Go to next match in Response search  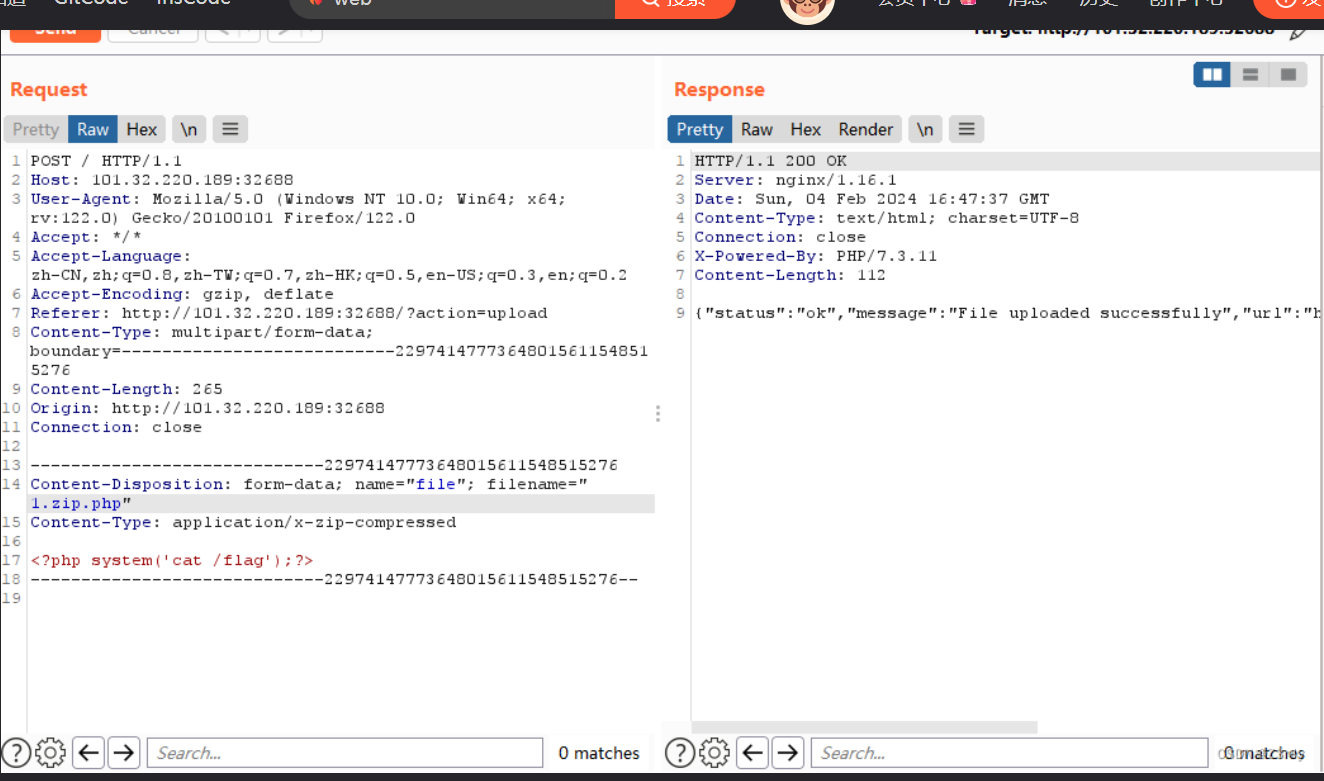[788, 752]
